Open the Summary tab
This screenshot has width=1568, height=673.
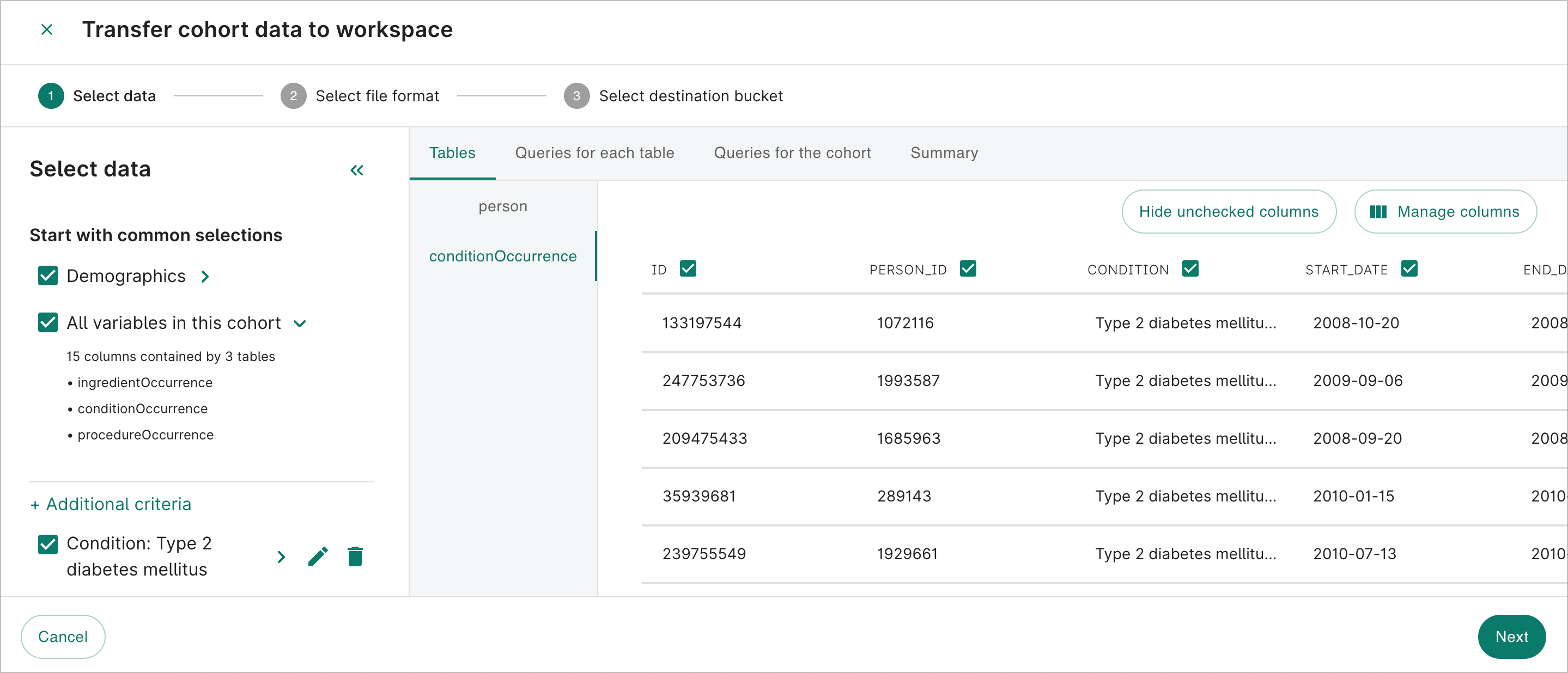944,153
